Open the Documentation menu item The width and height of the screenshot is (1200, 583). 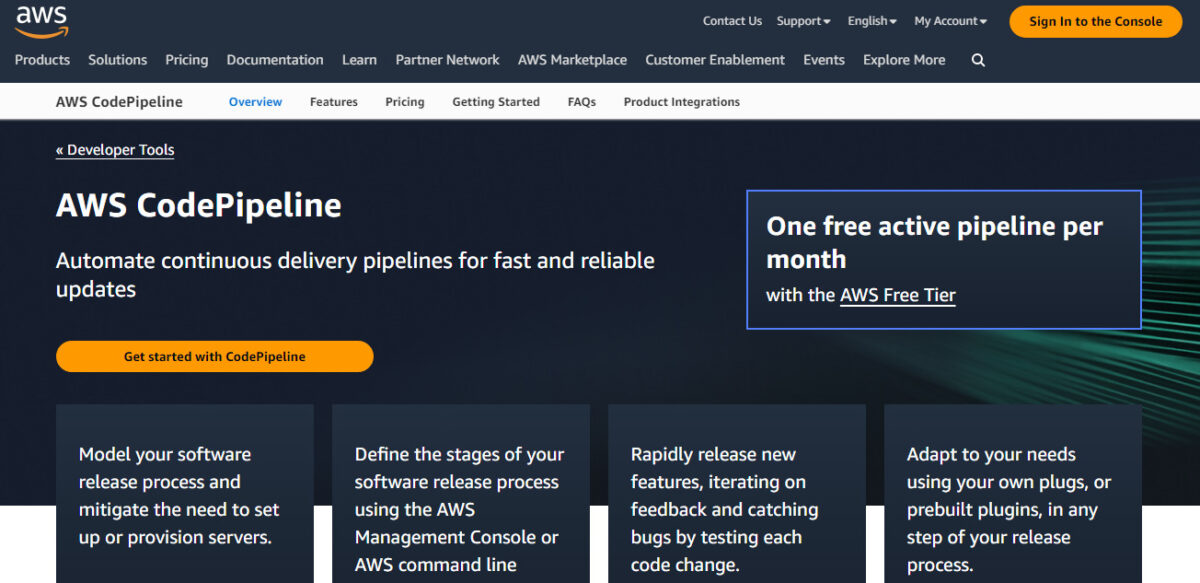pyautogui.click(x=275, y=60)
